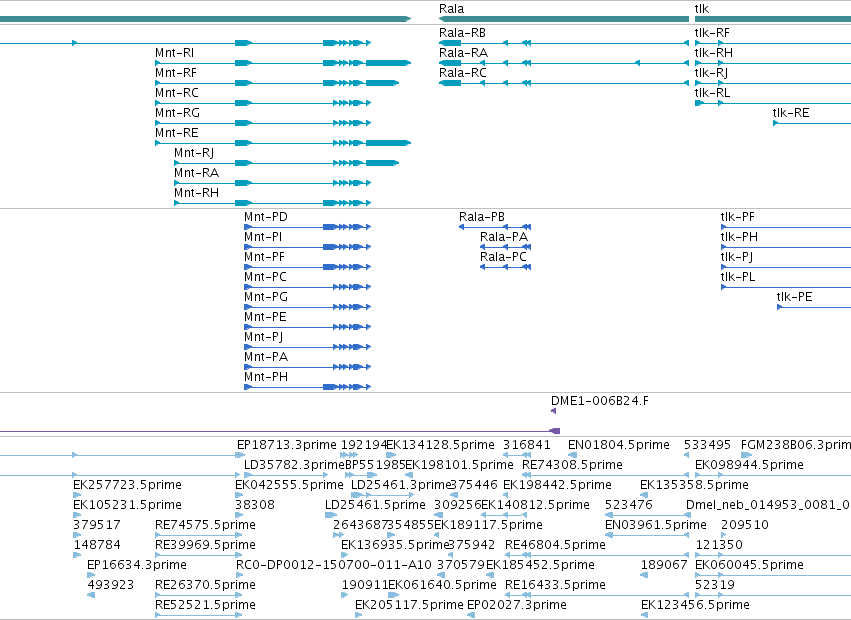
Task: Select the RE46804.5prime EST label
Action: (555, 545)
